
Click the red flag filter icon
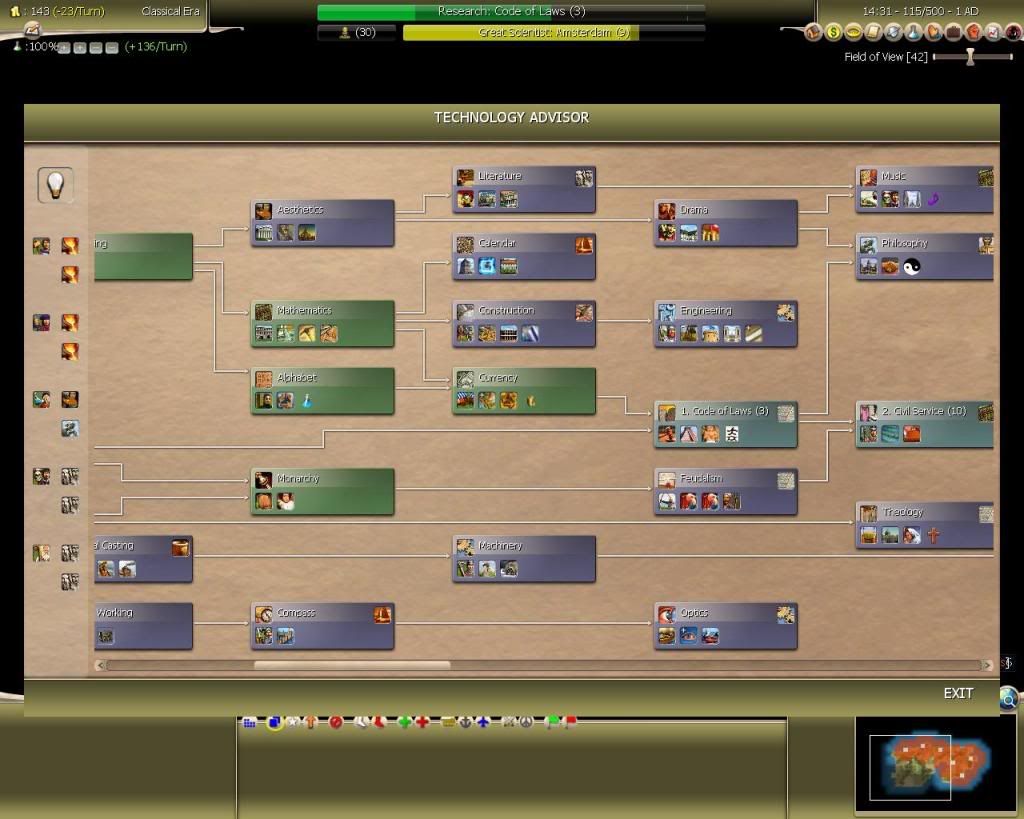(x=570, y=722)
